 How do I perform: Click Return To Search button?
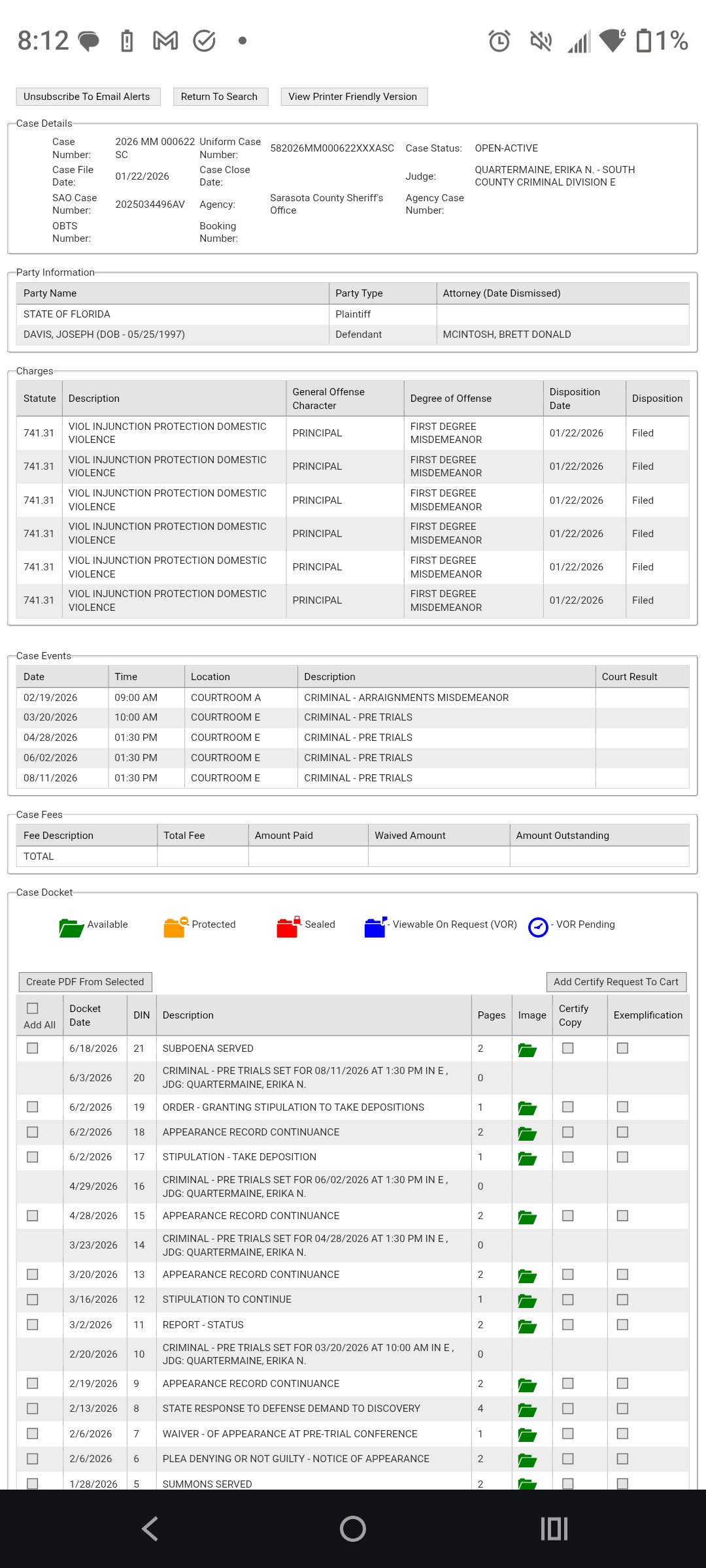(x=220, y=97)
